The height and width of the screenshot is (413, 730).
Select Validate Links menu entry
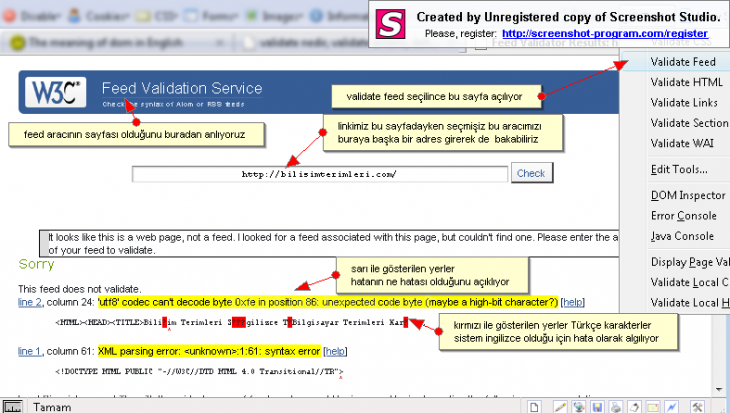[684, 103]
